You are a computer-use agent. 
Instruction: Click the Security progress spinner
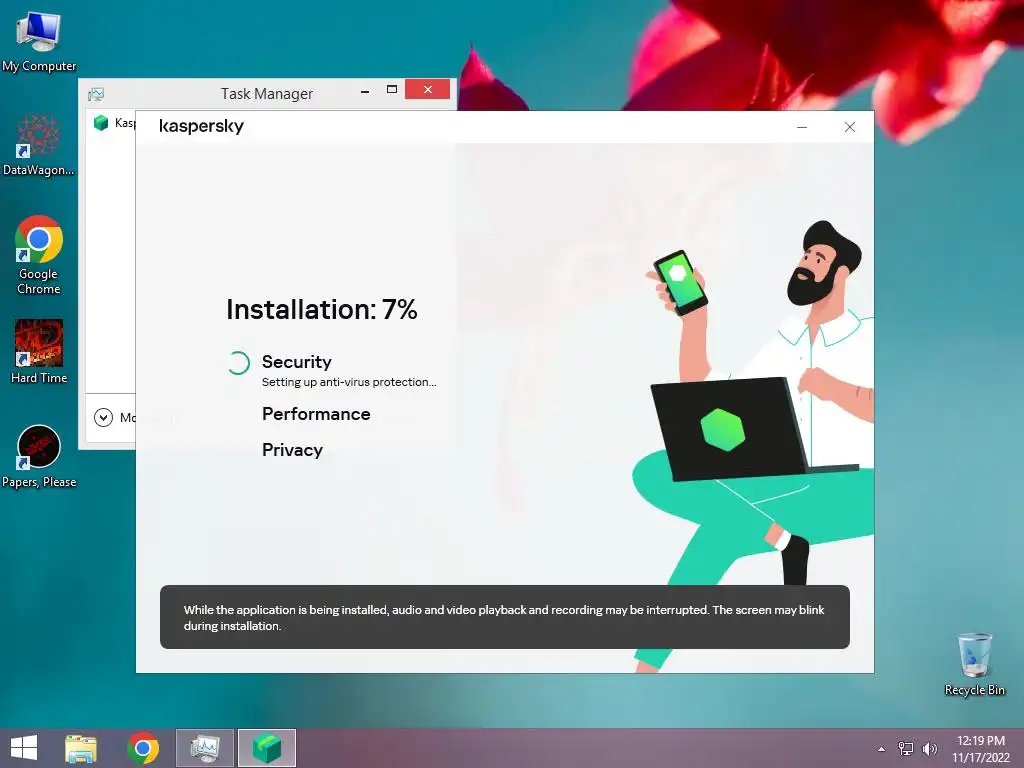238,363
